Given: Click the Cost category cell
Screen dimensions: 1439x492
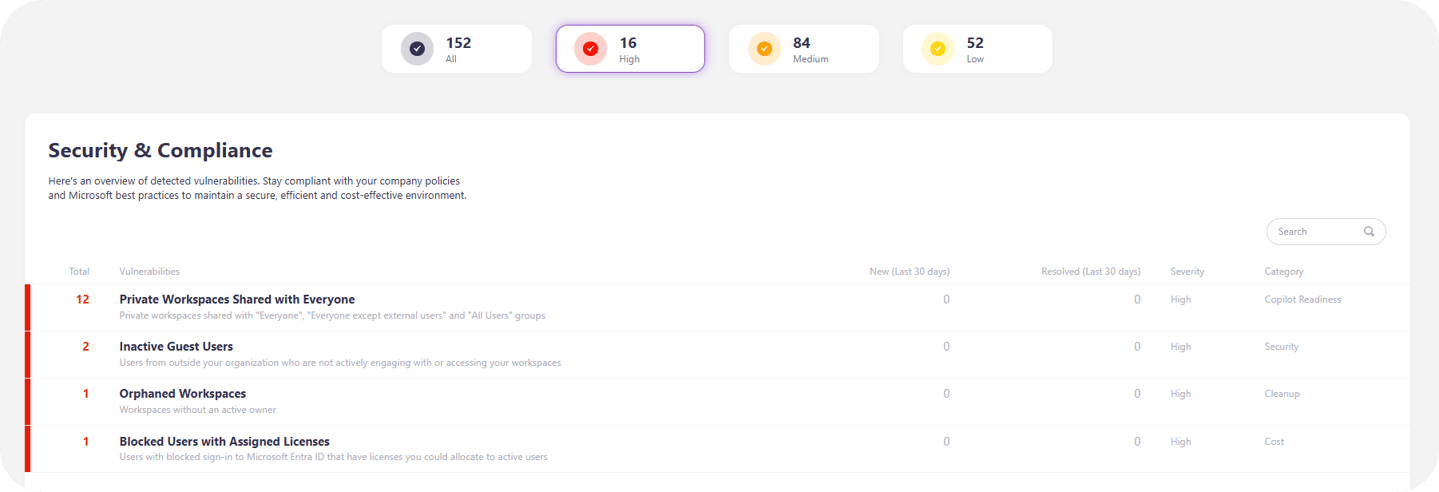Looking at the screenshot, I should point(1274,441).
